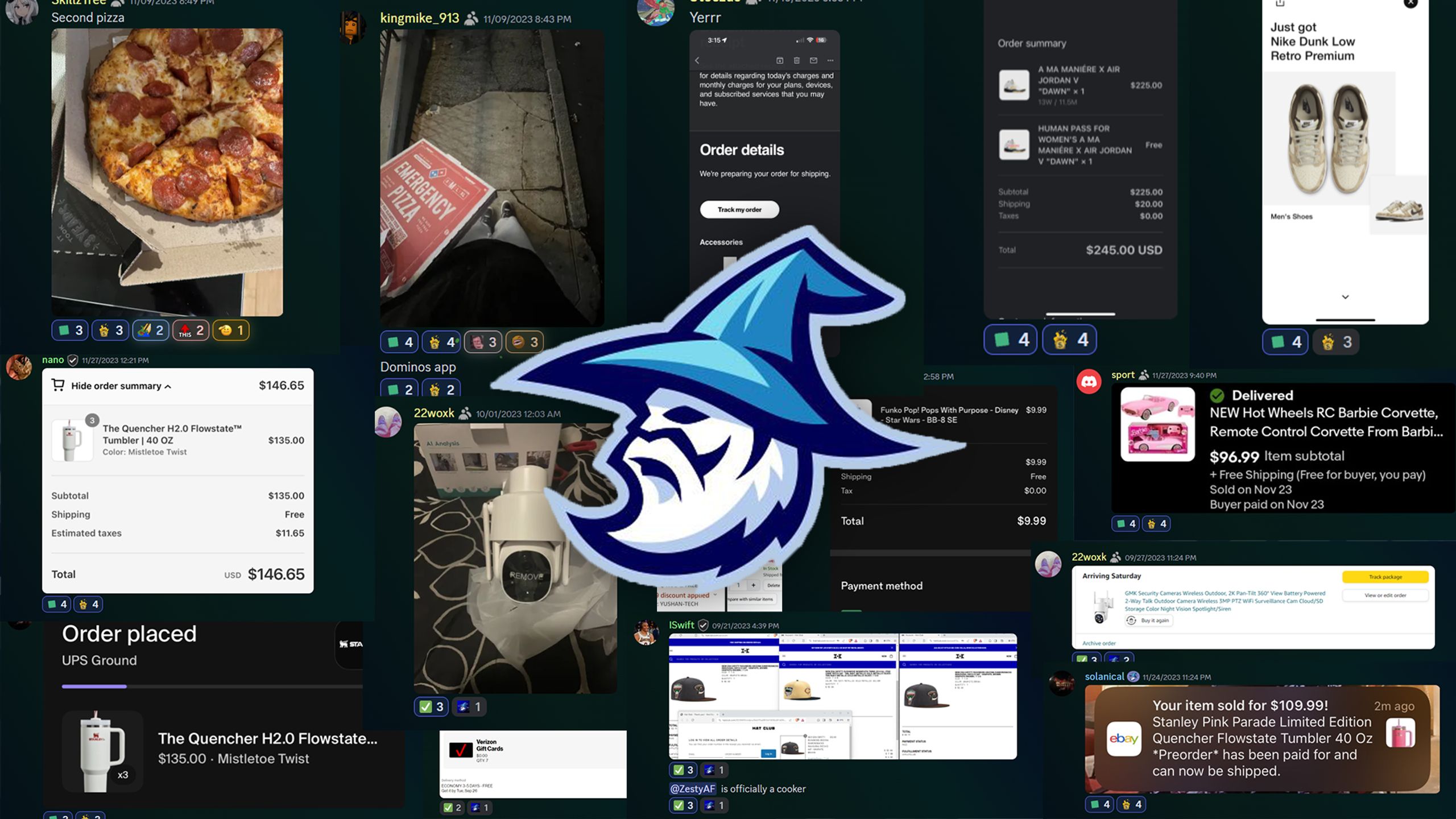Image resolution: width=1456 pixels, height=819 pixels.
Task: Click nano's avatar picture
Action: (x=19, y=367)
